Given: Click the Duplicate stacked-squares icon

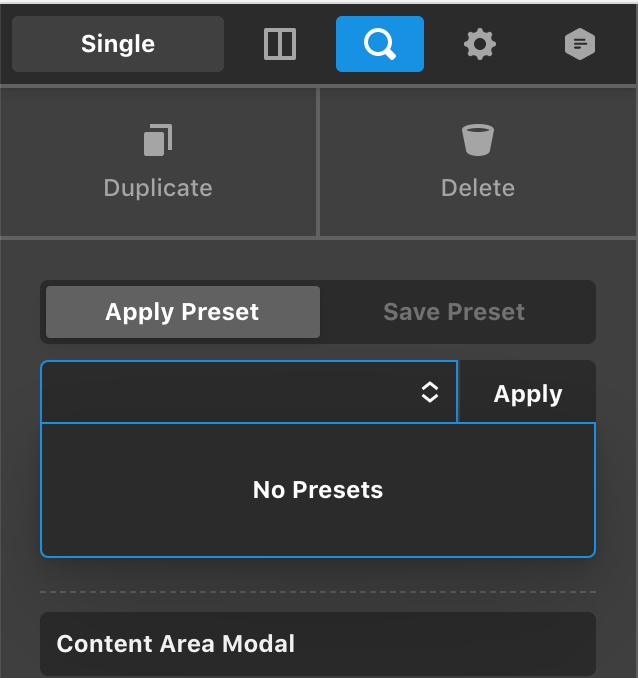Looking at the screenshot, I should click(x=158, y=140).
